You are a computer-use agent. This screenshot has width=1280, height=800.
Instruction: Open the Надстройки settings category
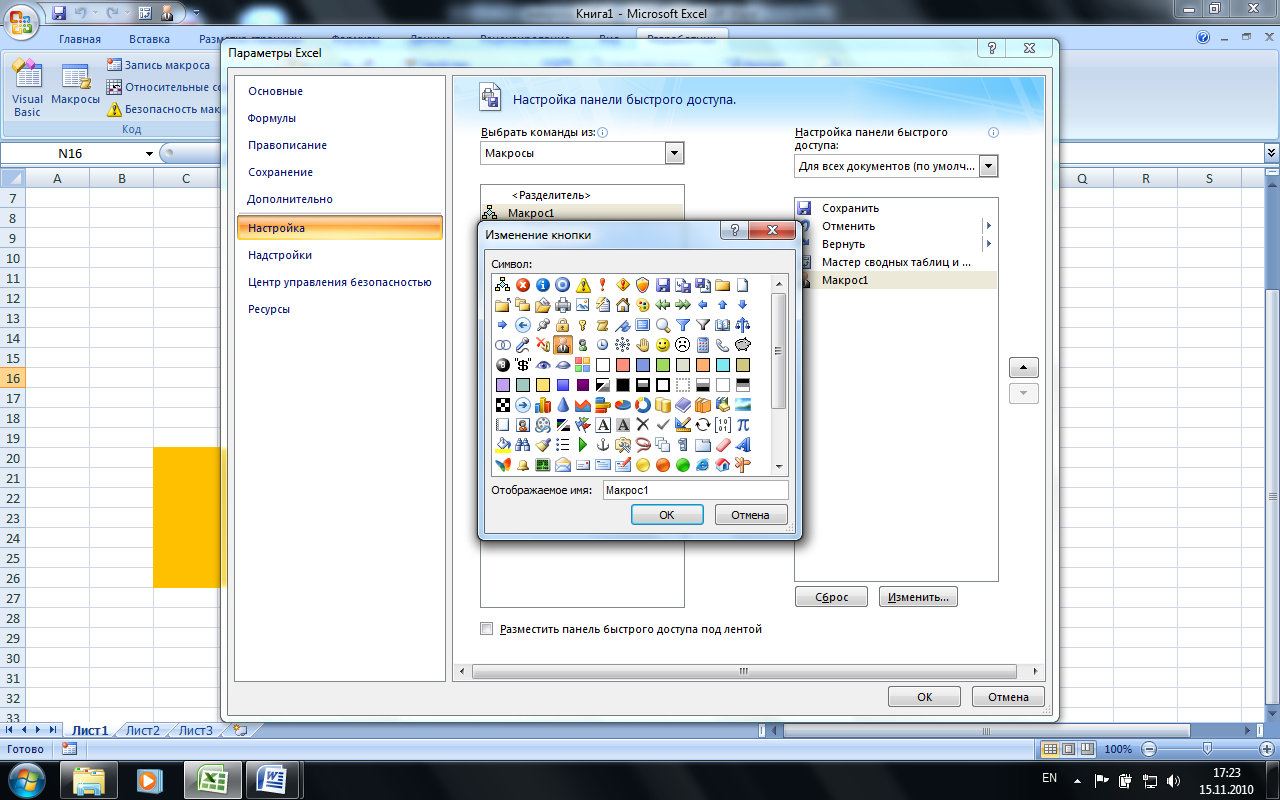(x=280, y=255)
